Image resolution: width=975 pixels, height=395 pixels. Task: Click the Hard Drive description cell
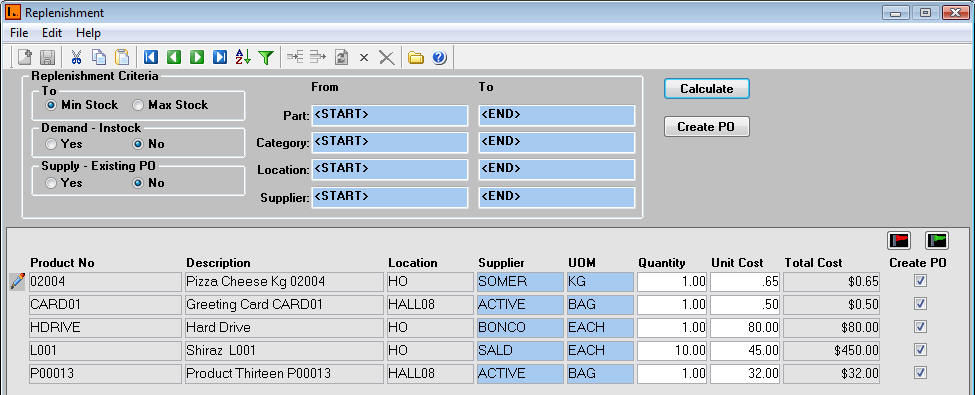click(x=284, y=327)
